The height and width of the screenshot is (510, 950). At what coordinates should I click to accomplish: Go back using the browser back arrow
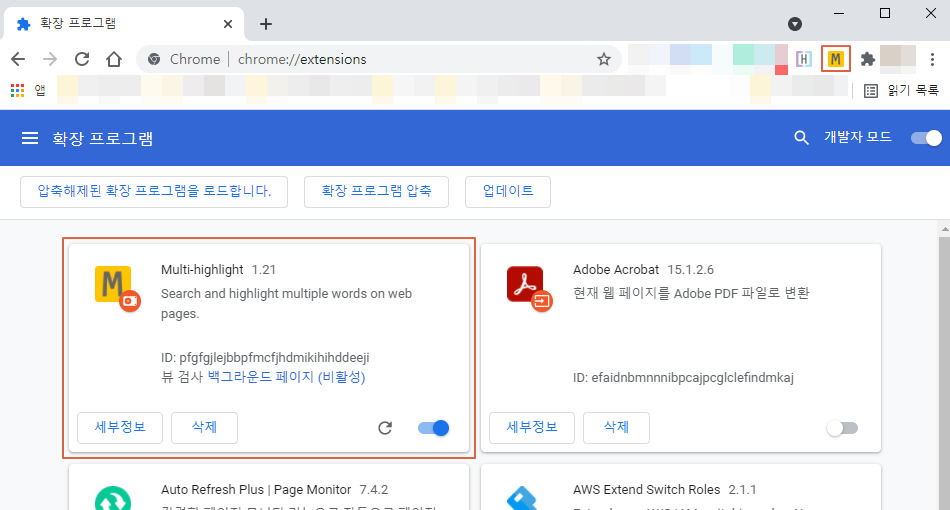coord(18,59)
